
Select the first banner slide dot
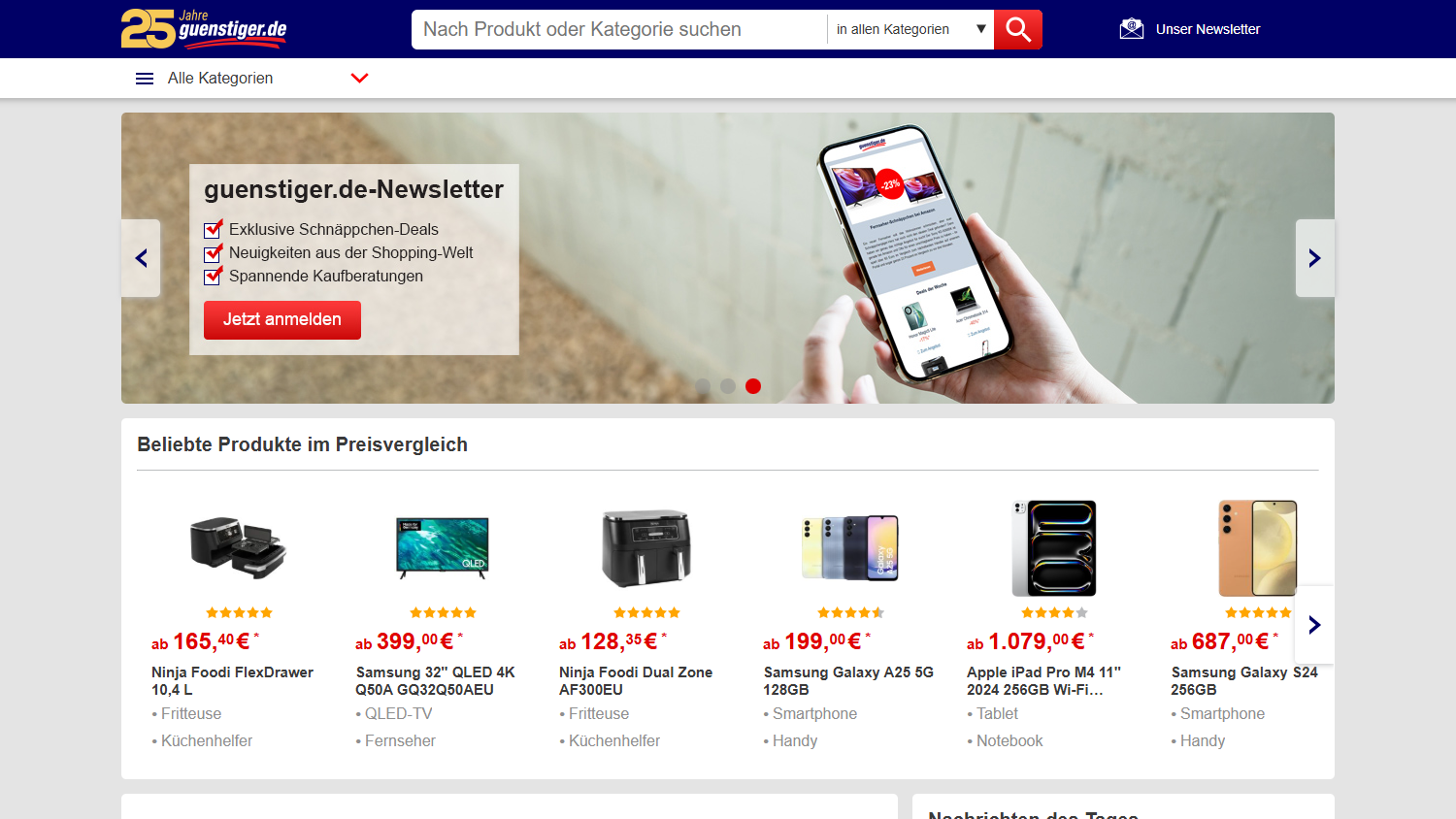(703, 386)
